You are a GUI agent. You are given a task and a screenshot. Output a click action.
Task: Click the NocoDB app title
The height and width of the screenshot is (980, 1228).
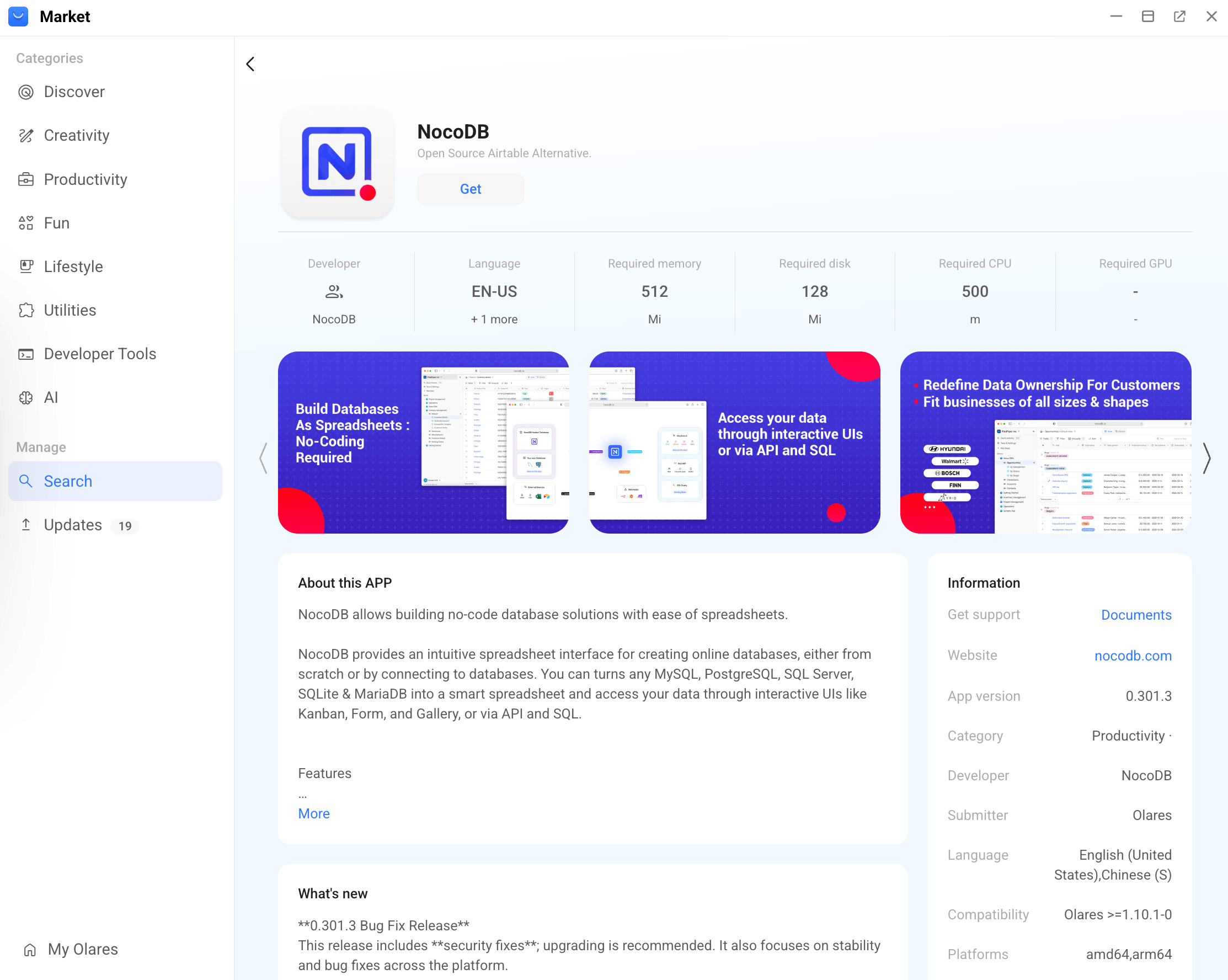453,132
